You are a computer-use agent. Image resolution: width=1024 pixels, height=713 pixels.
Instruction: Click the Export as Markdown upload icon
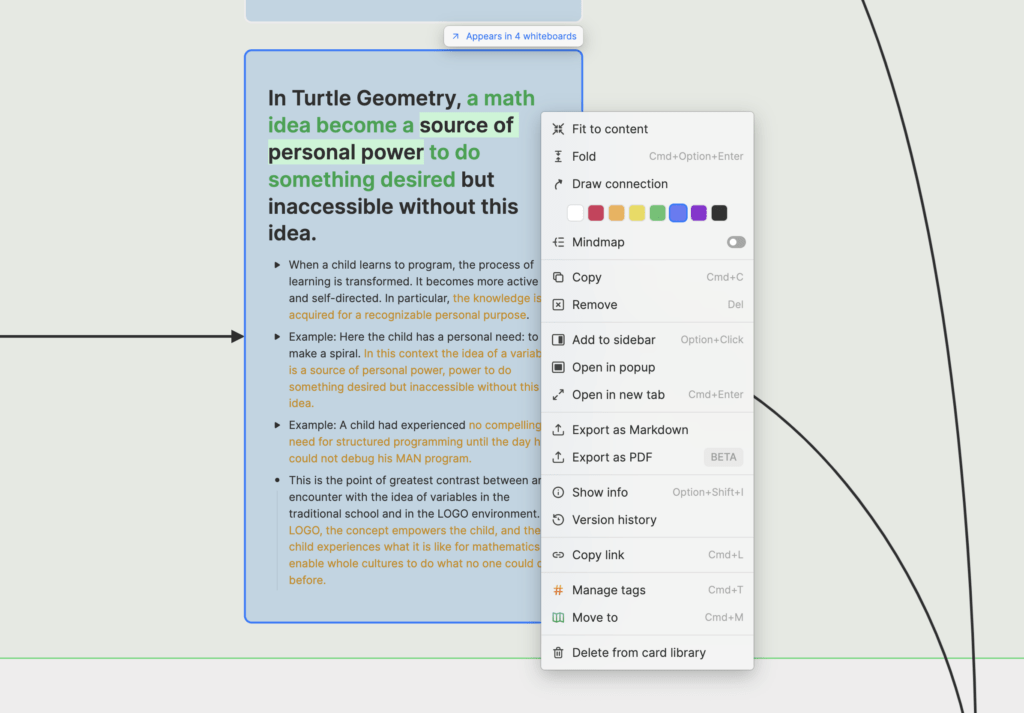(x=558, y=430)
